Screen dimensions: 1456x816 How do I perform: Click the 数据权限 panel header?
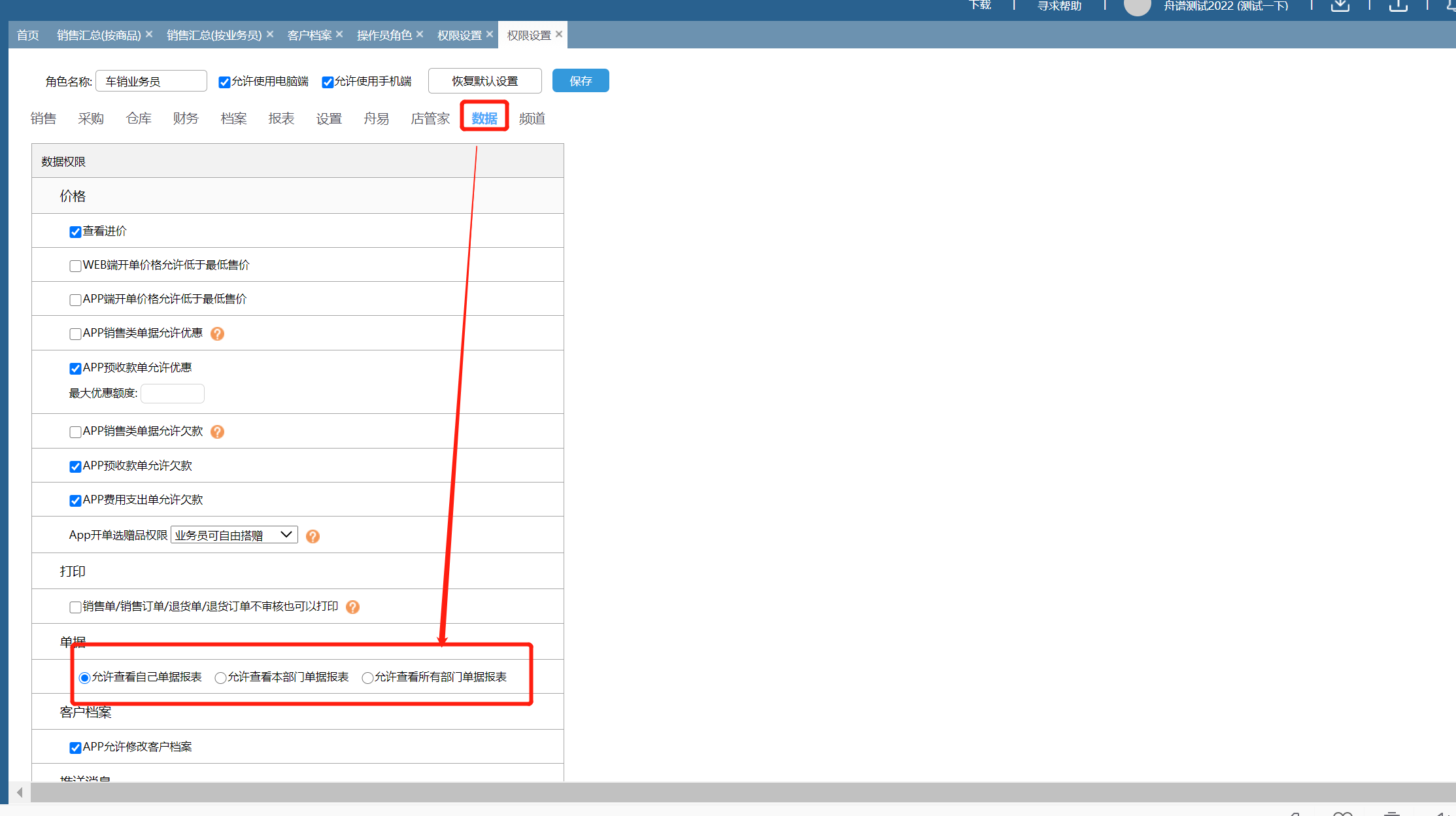297,161
